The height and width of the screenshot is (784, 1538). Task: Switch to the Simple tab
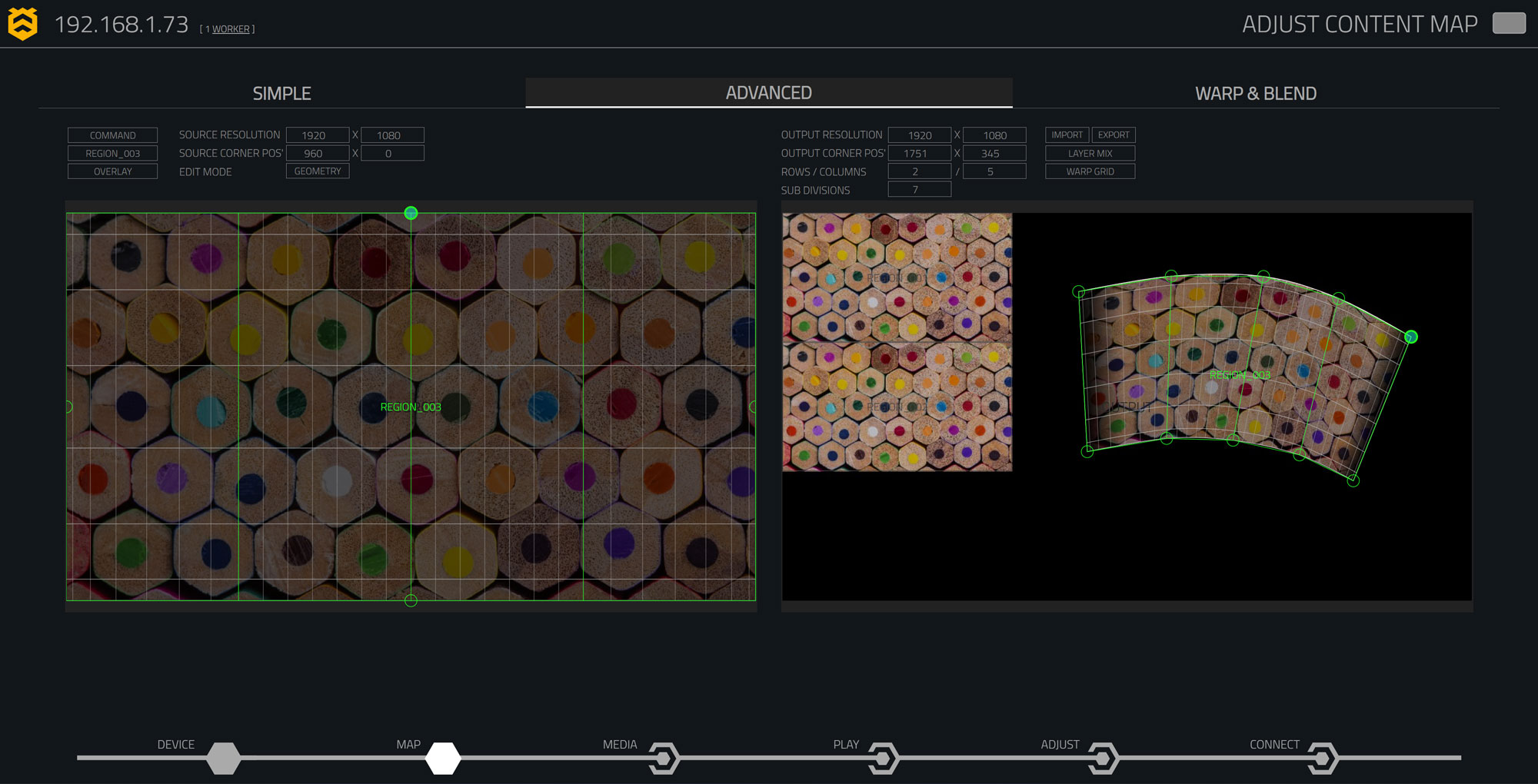281,93
